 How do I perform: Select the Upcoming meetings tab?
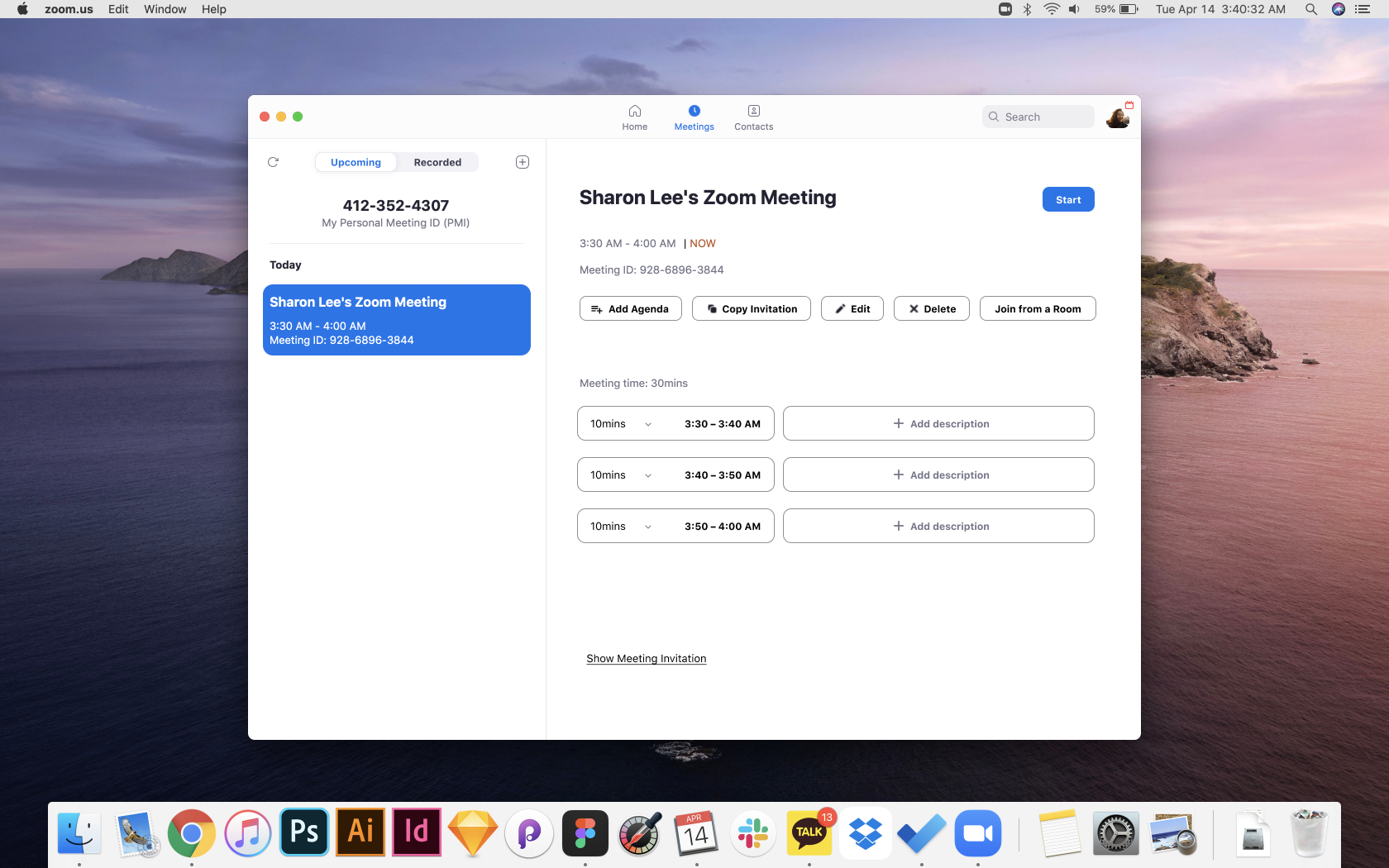click(x=356, y=162)
